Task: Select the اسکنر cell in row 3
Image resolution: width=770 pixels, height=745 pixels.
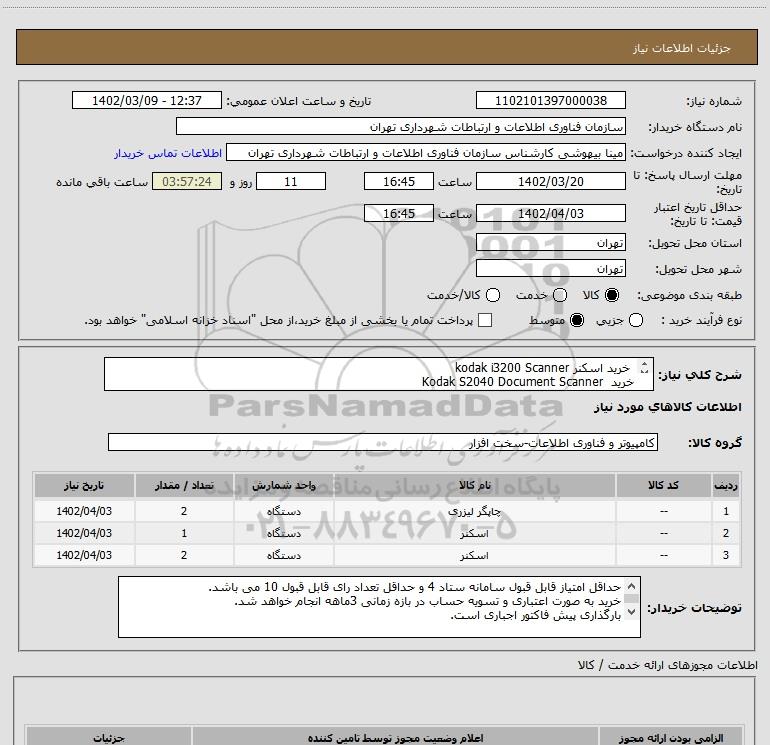Action: pos(474,555)
